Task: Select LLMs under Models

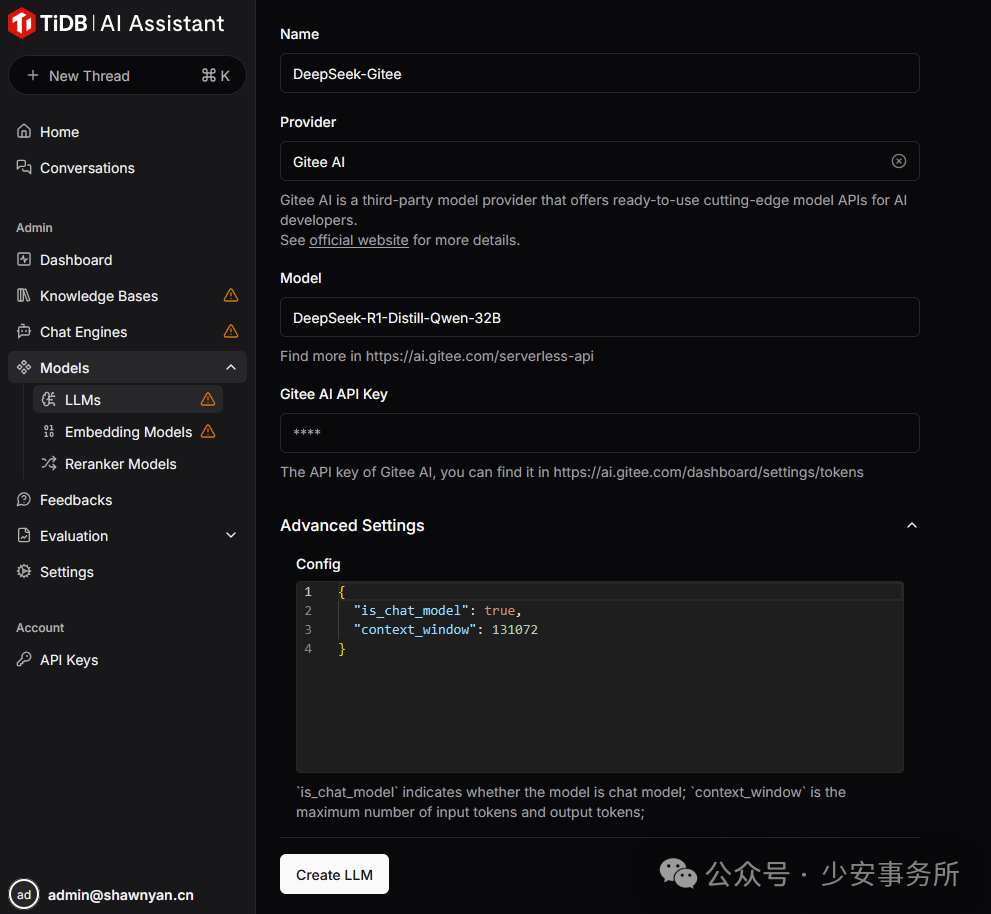Action: (128, 399)
